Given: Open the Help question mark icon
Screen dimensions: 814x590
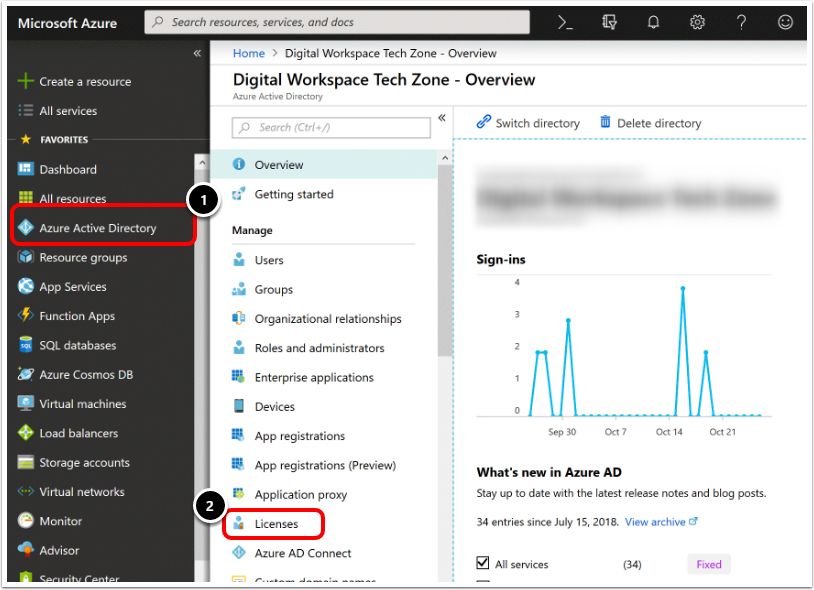Looking at the screenshot, I should (741, 22).
